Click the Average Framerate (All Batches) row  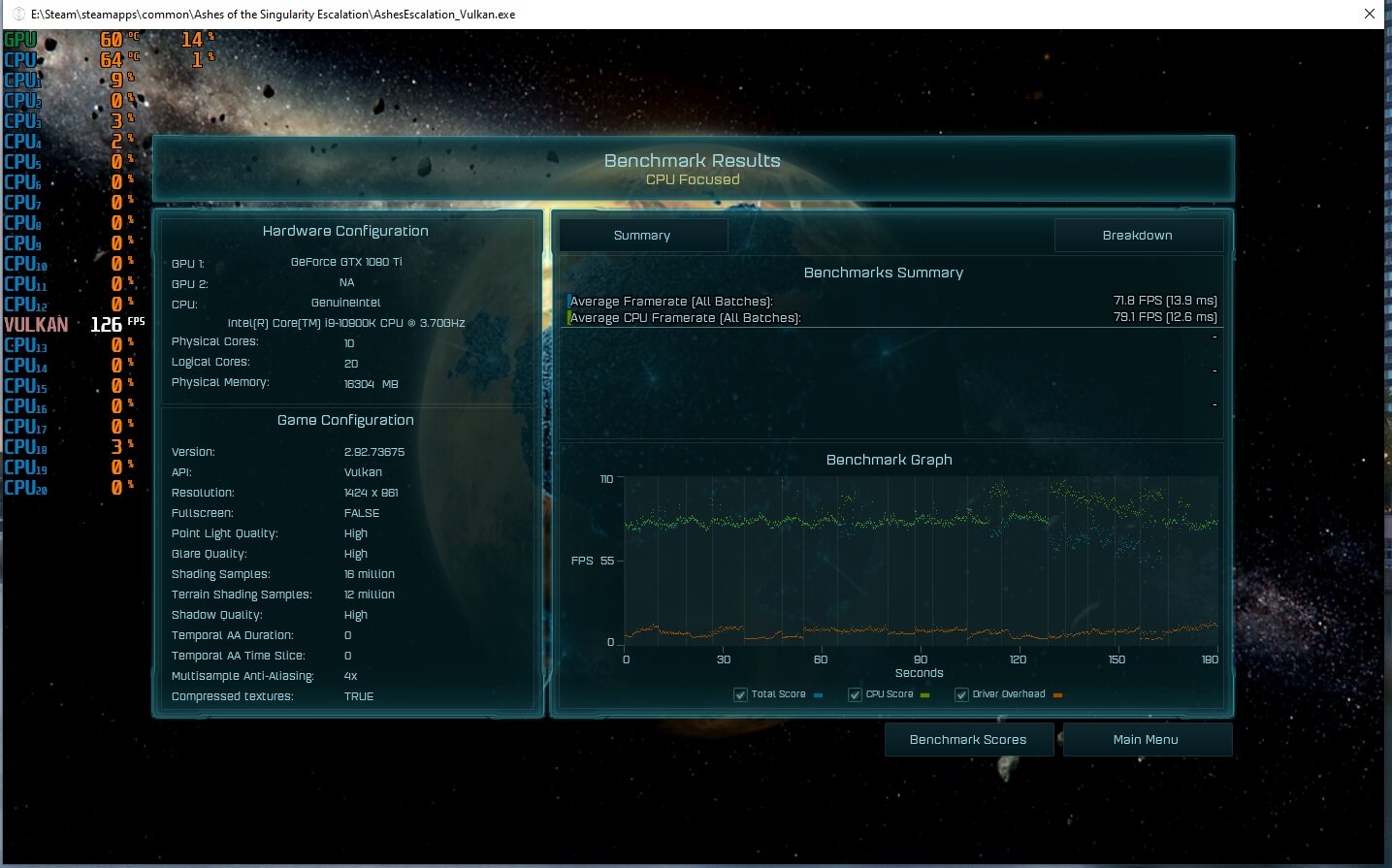(891, 301)
